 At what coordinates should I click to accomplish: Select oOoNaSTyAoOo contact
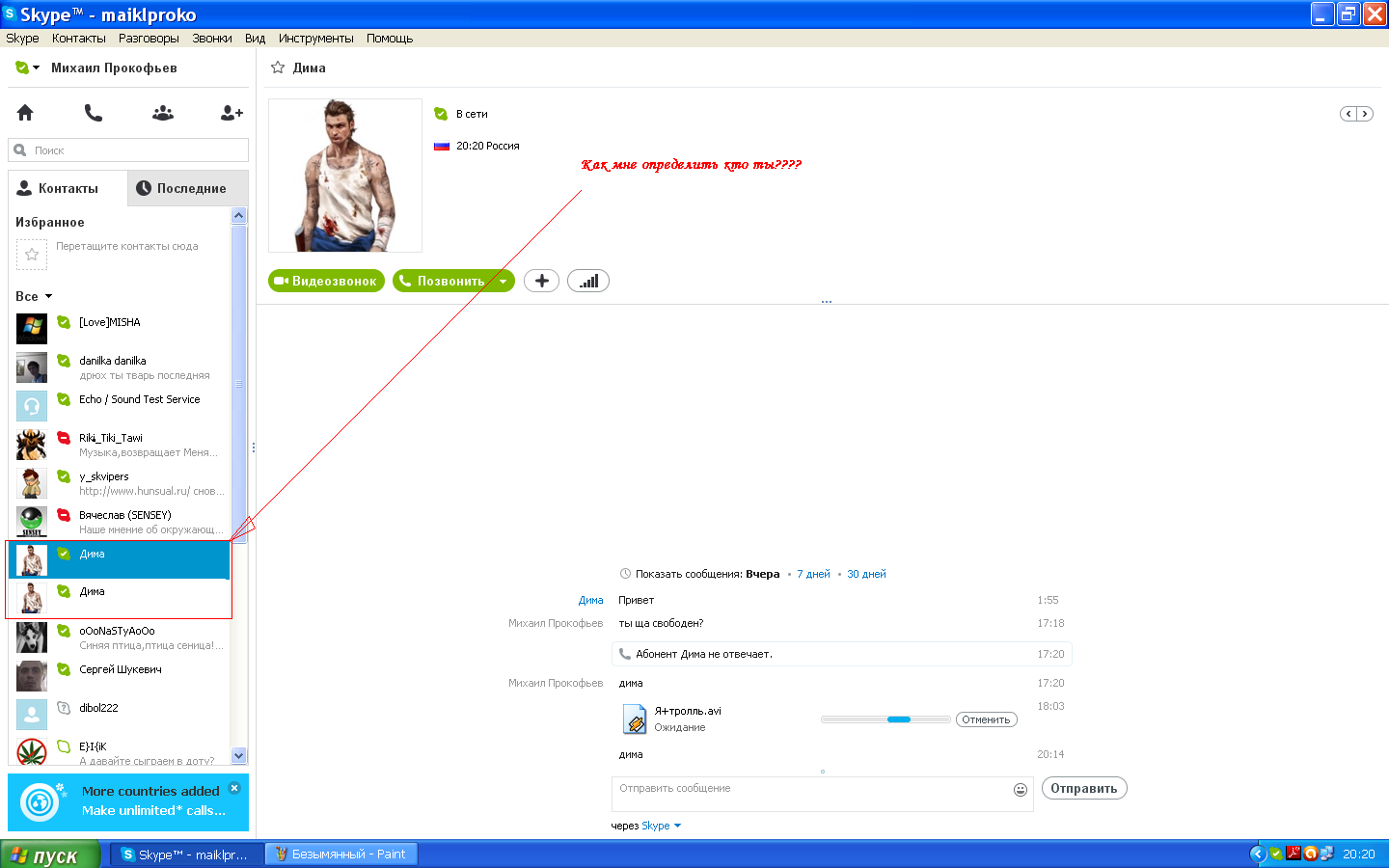click(x=120, y=637)
